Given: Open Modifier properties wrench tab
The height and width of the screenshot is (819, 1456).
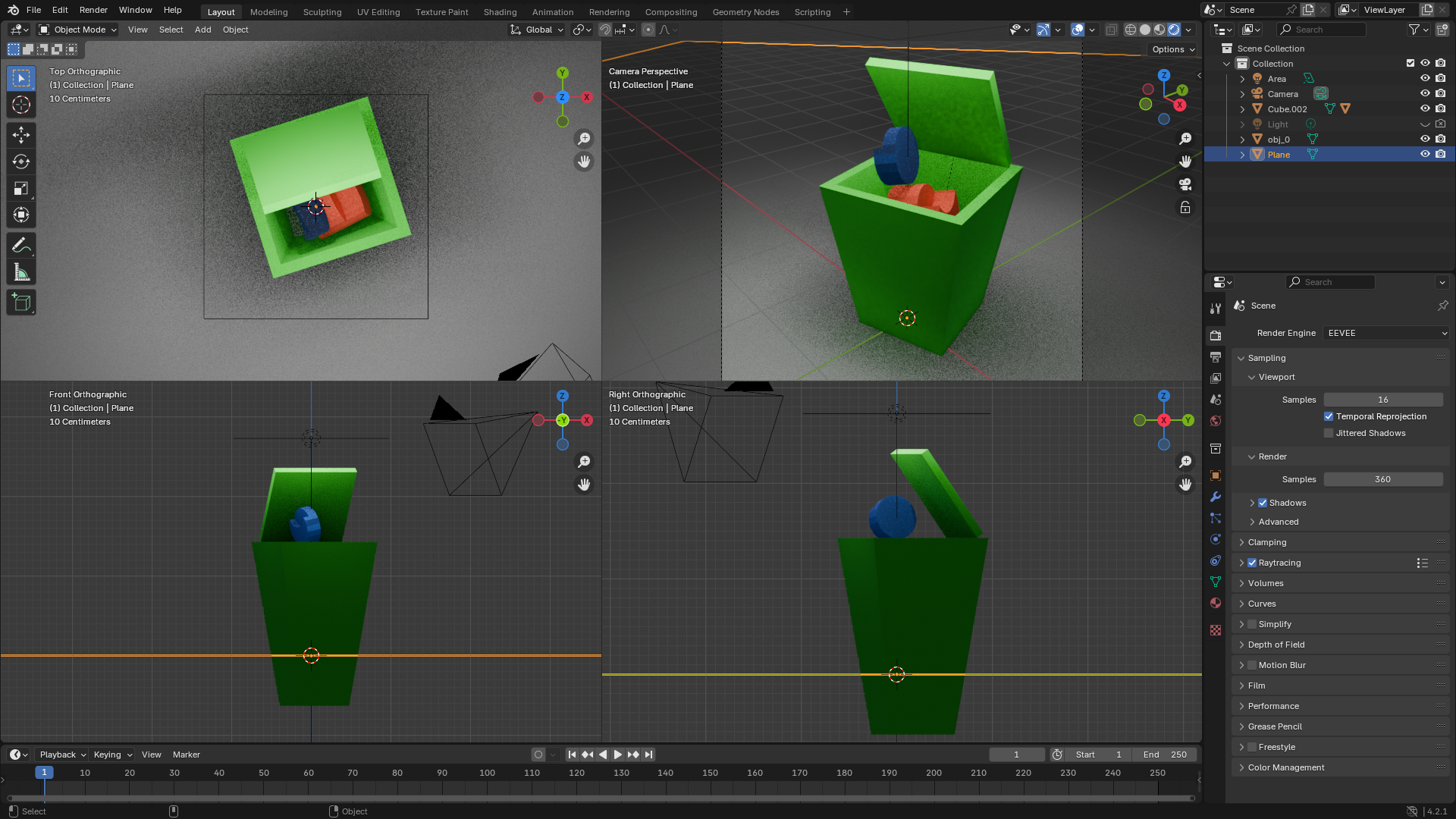Looking at the screenshot, I should [x=1216, y=497].
